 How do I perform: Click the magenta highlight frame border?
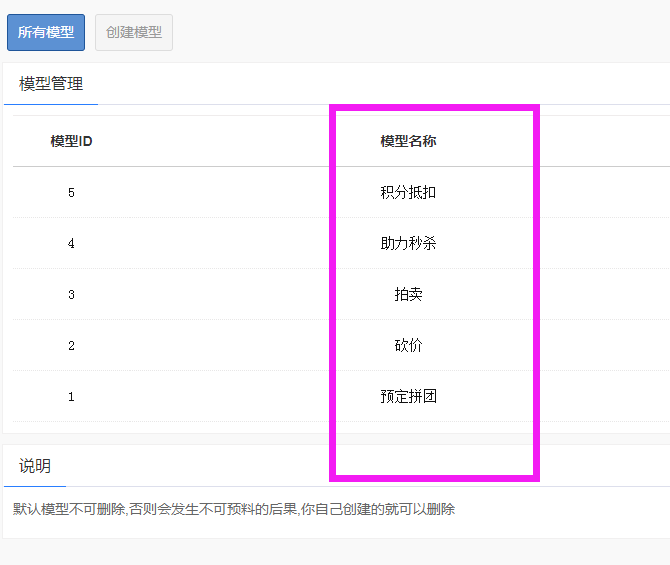point(334,290)
